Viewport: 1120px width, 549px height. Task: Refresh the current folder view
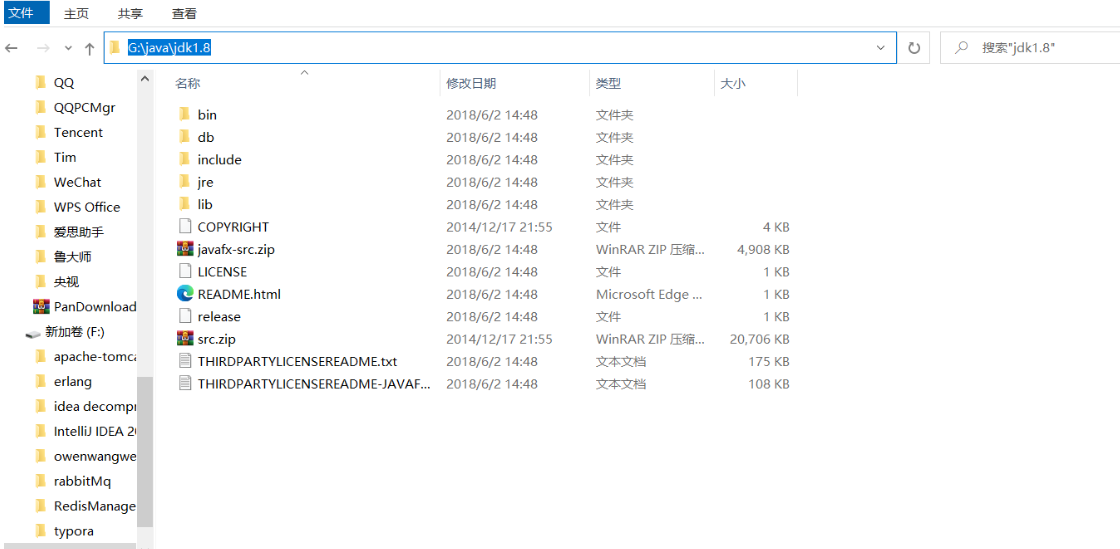(914, 48)
